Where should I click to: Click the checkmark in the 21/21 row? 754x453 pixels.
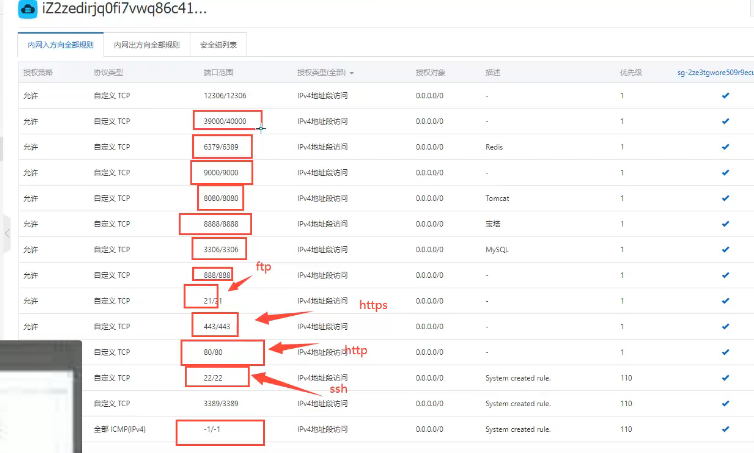click(x=725, y=301)
